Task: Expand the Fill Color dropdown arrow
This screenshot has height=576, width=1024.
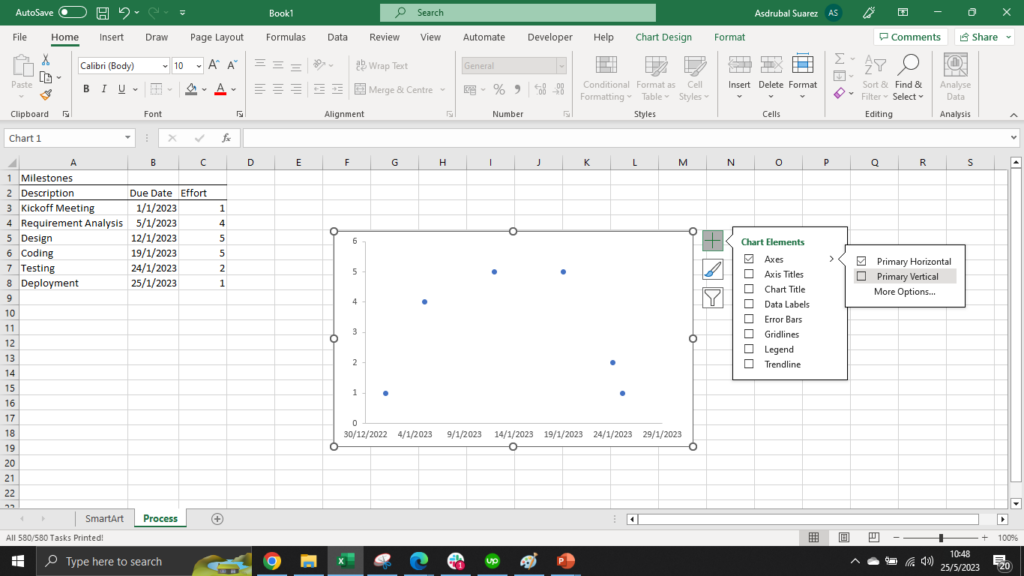Action: point(203,89)
